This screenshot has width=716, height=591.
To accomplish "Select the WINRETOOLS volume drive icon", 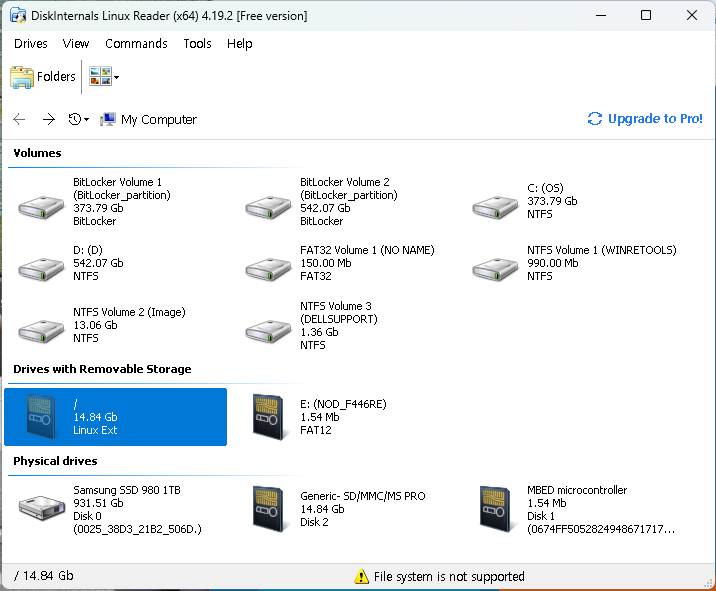I will (x=495, y=269).
